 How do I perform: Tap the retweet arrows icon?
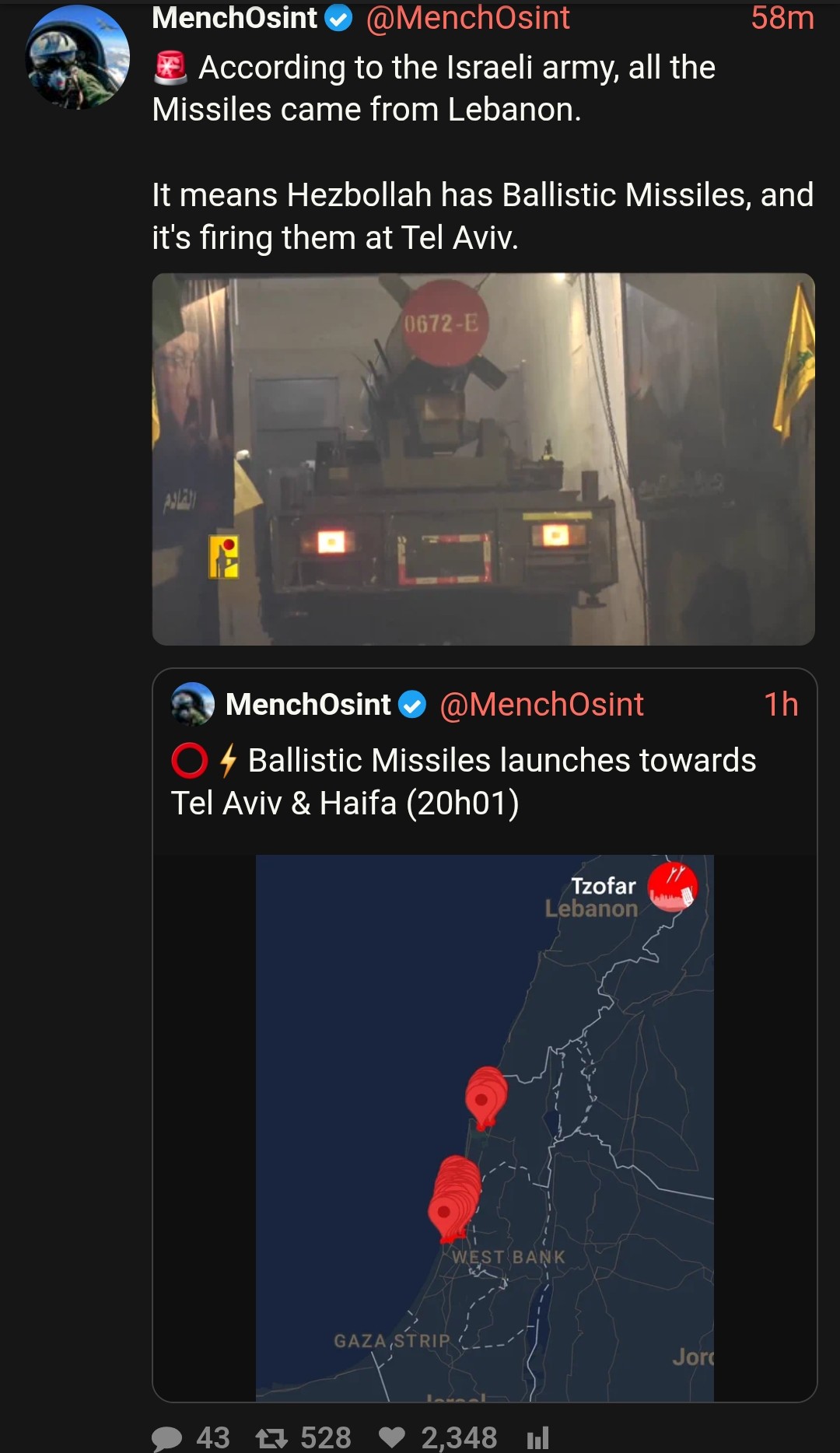point(271,1438)
